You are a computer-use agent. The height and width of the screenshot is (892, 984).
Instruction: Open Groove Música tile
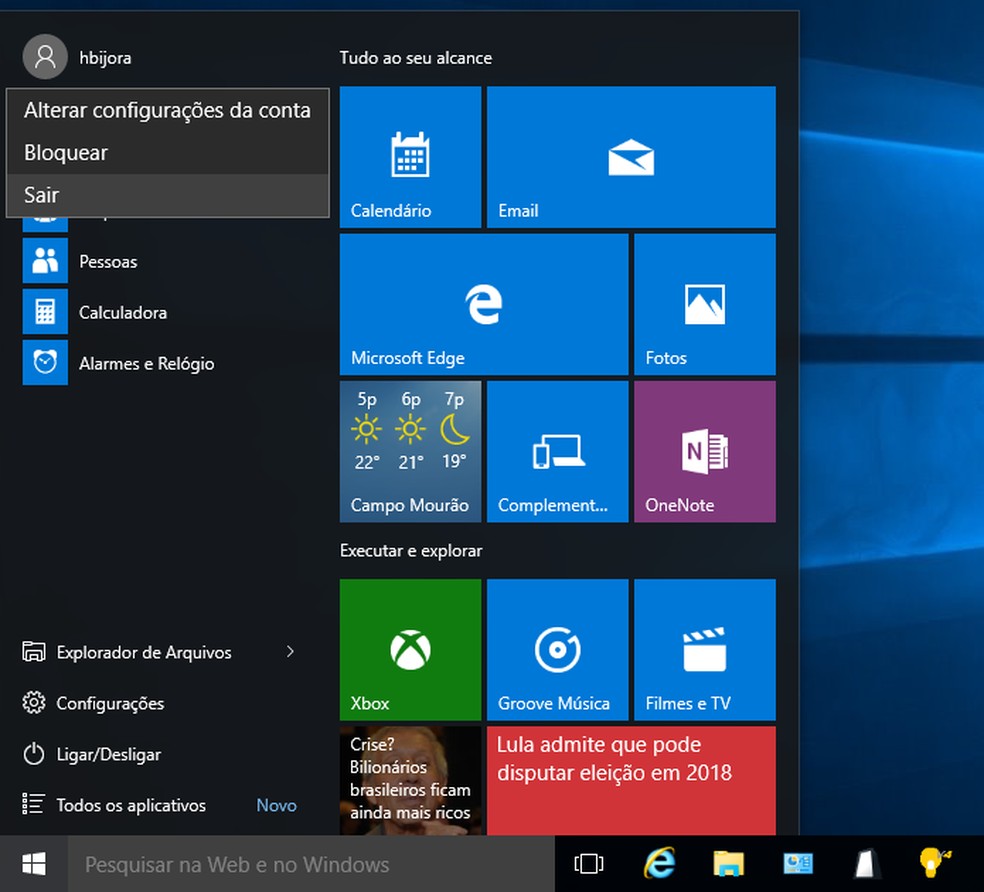click(557, 650)
